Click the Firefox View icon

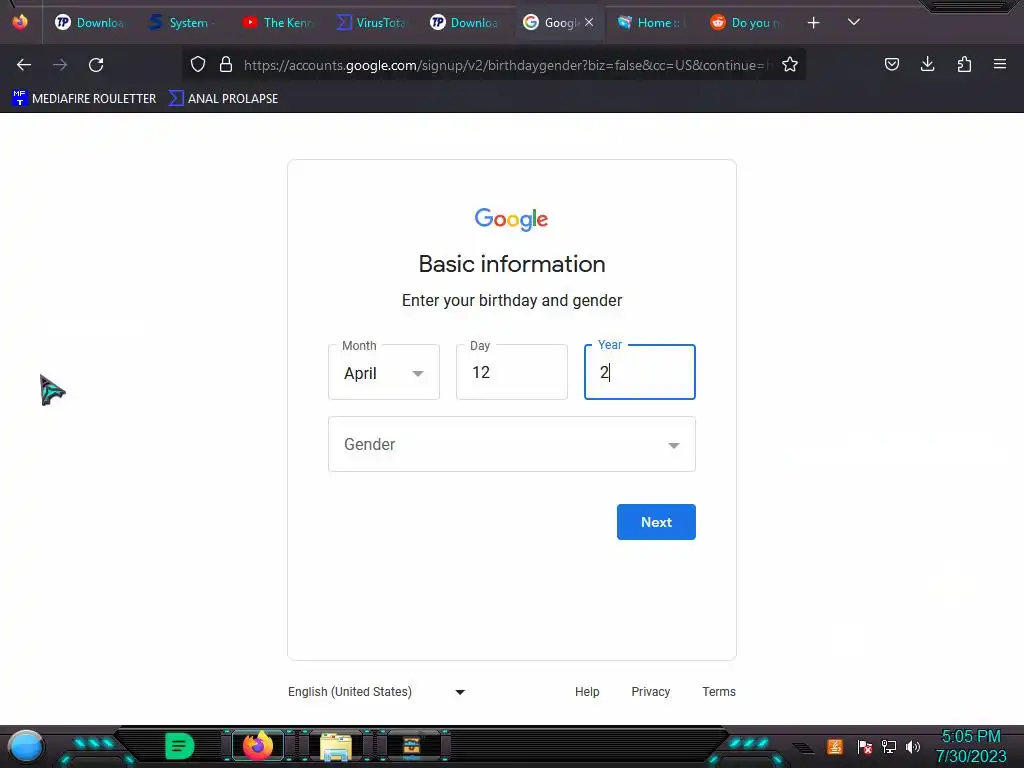coord(20,22)
